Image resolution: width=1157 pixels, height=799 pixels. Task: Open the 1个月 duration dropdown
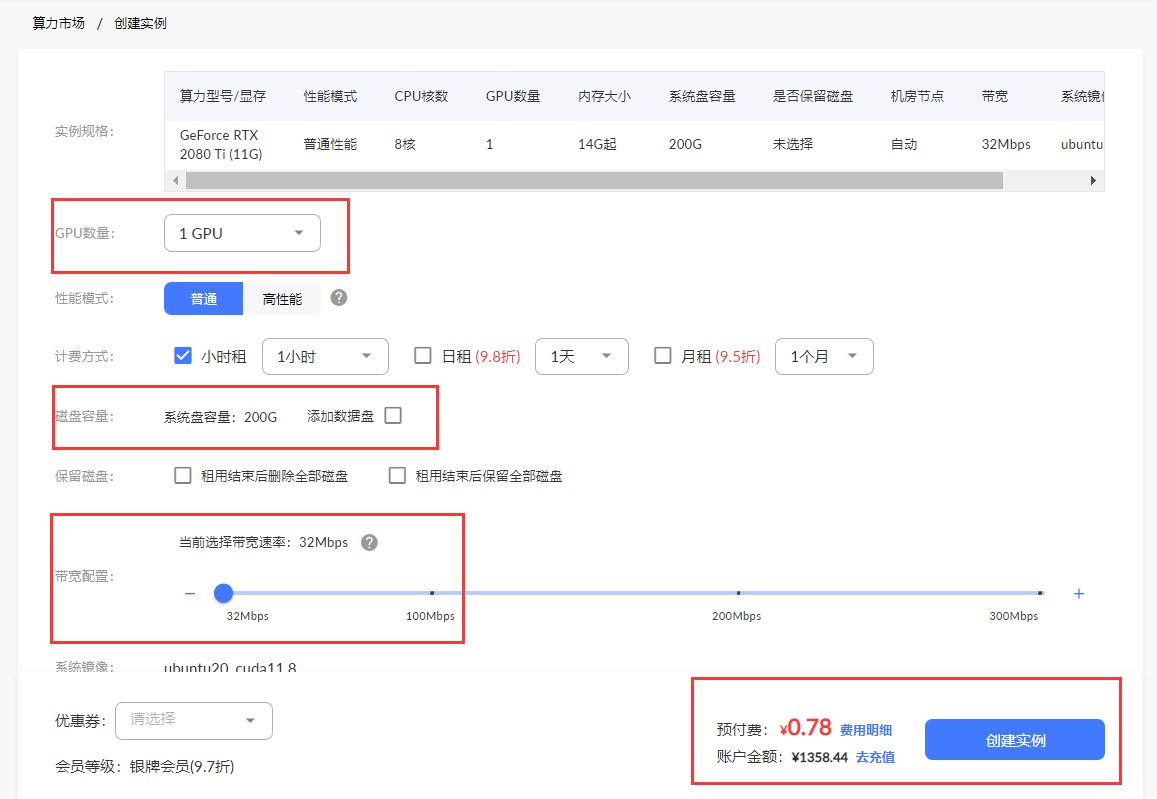(x=824, y=356)
